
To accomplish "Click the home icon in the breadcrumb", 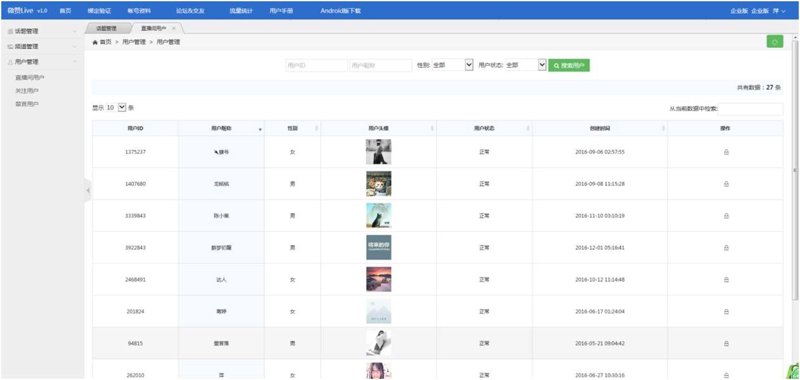I will coord(95,42).
